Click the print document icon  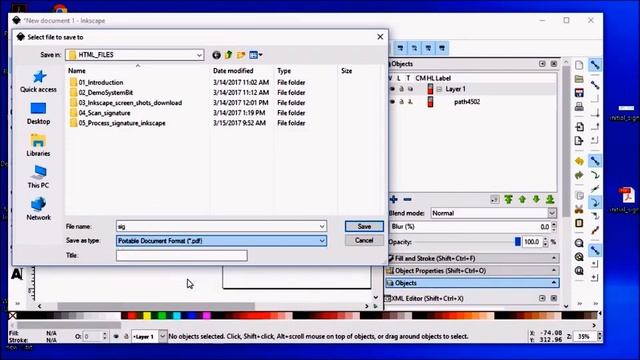coord(579,107)
